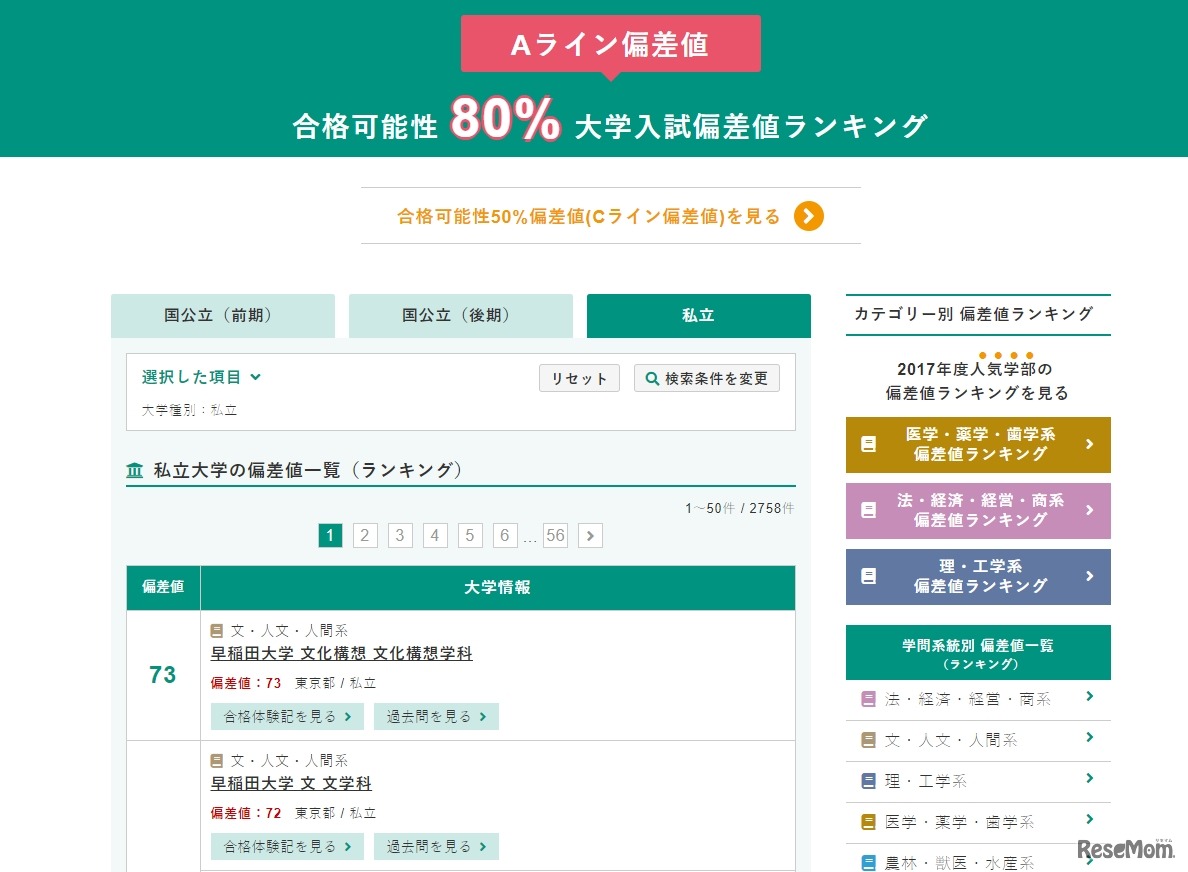Open 理・工学系 偏差値ランキング banner
Viewport: 1188px width, 872px height.
coord(978,577)
